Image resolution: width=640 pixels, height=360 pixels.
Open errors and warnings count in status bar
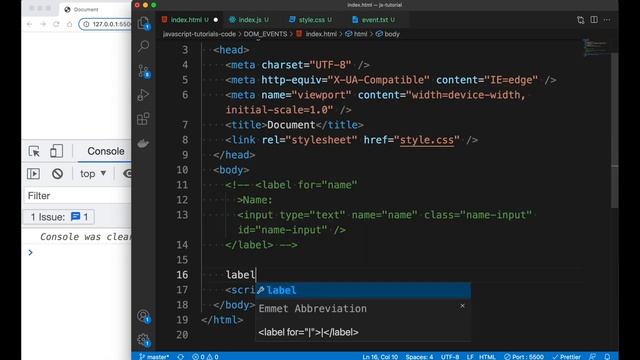205,356
